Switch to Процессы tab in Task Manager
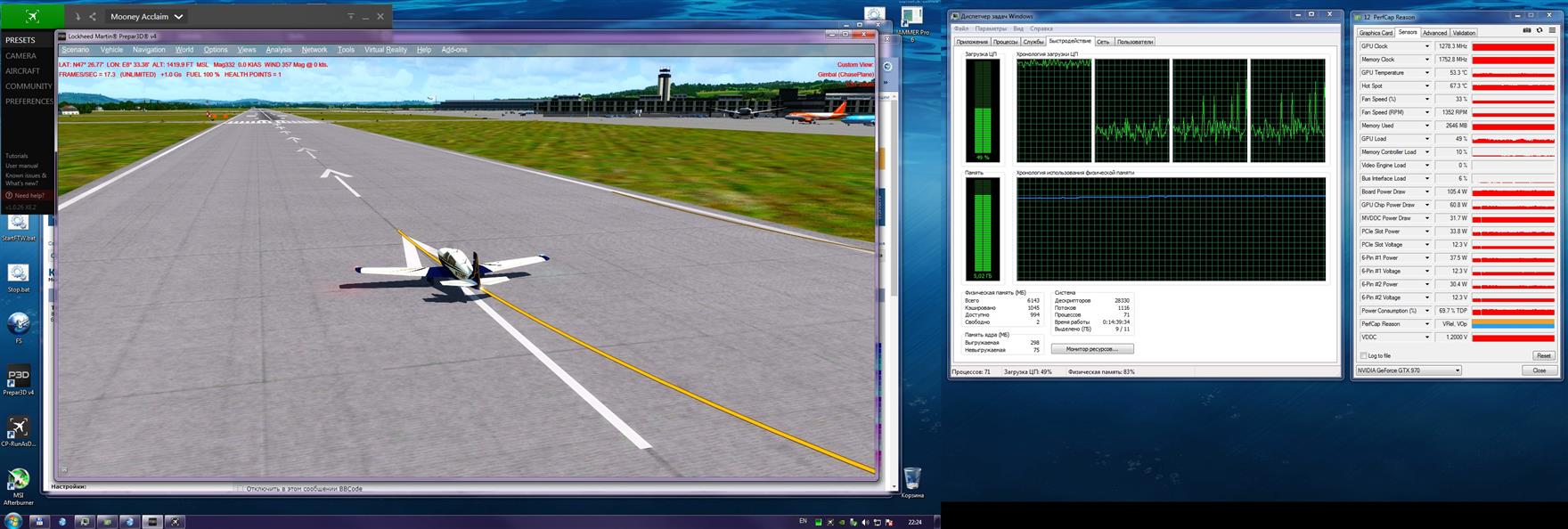The width and height of the screenshot is (1568, 529). point(1006,42)
